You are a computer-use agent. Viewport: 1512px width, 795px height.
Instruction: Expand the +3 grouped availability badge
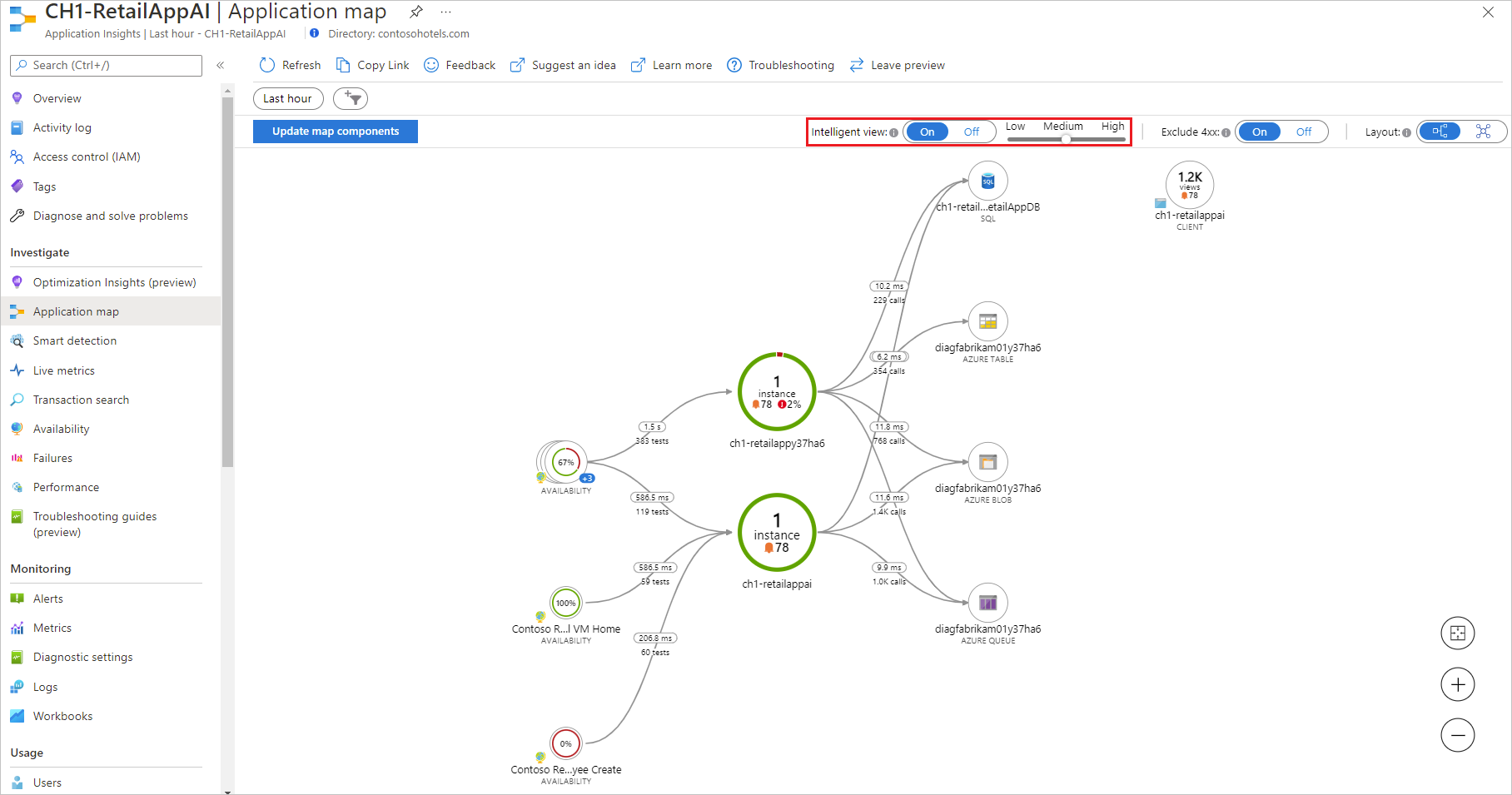click(x=587, y=479)
